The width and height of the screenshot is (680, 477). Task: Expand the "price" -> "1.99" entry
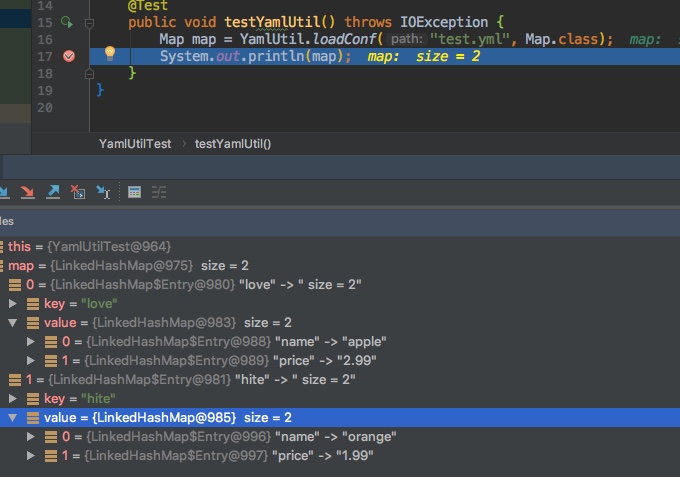(x=30, y=455)
